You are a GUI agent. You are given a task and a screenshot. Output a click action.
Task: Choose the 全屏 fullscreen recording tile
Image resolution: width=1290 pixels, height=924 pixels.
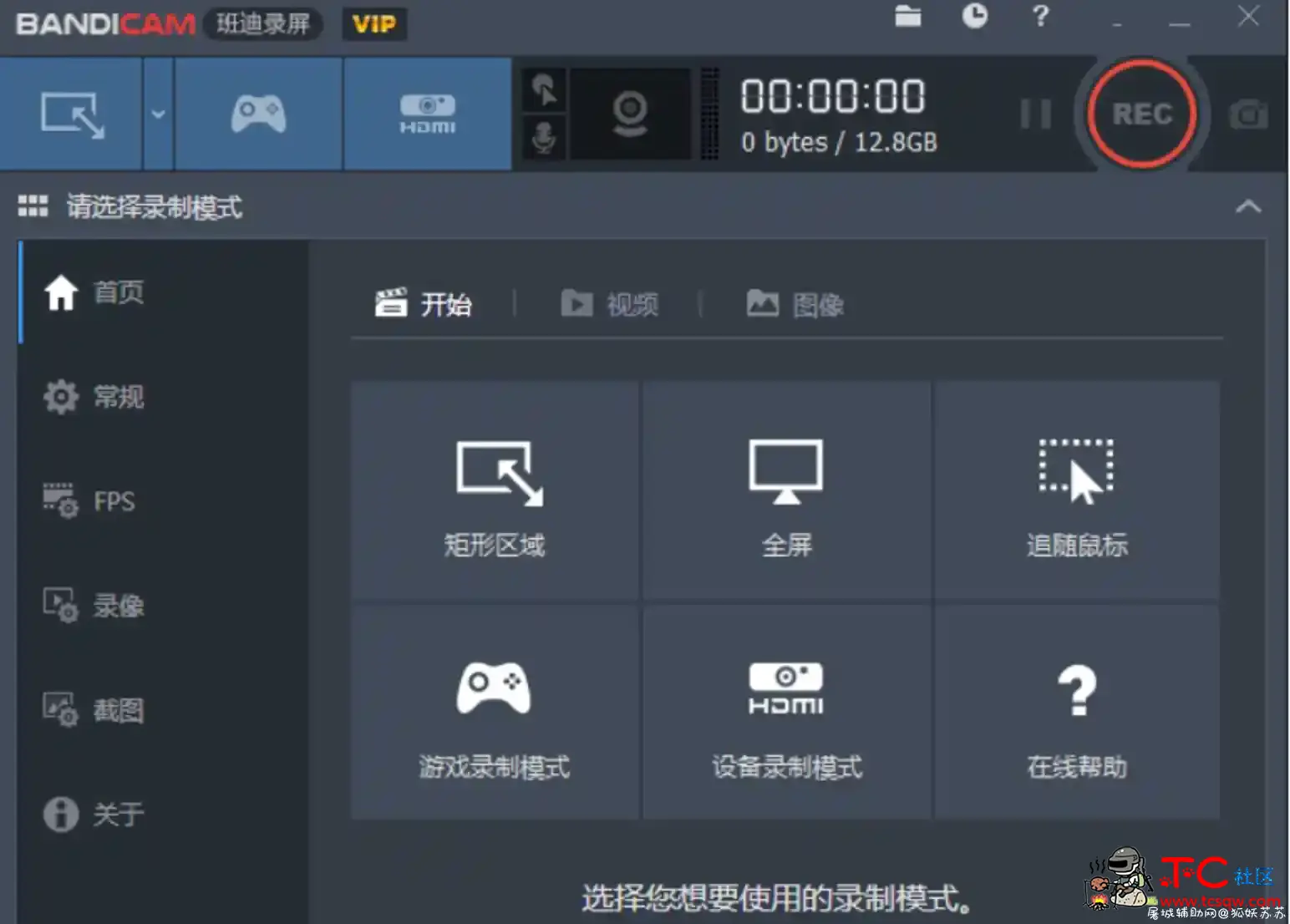(x=786, y=490)
